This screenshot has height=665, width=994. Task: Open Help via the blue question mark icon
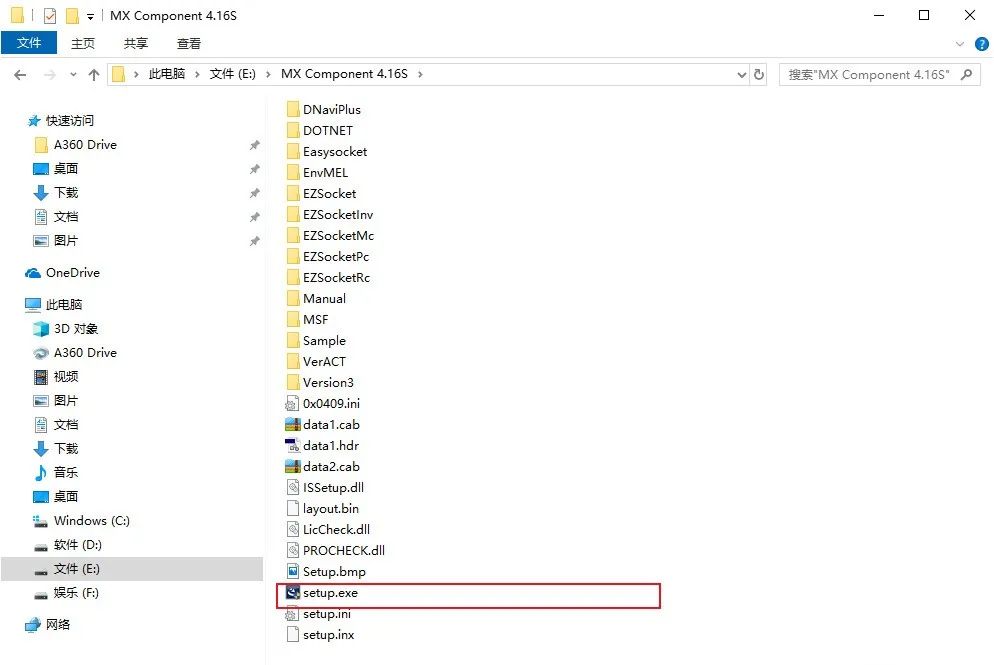(x=981, y=43)
